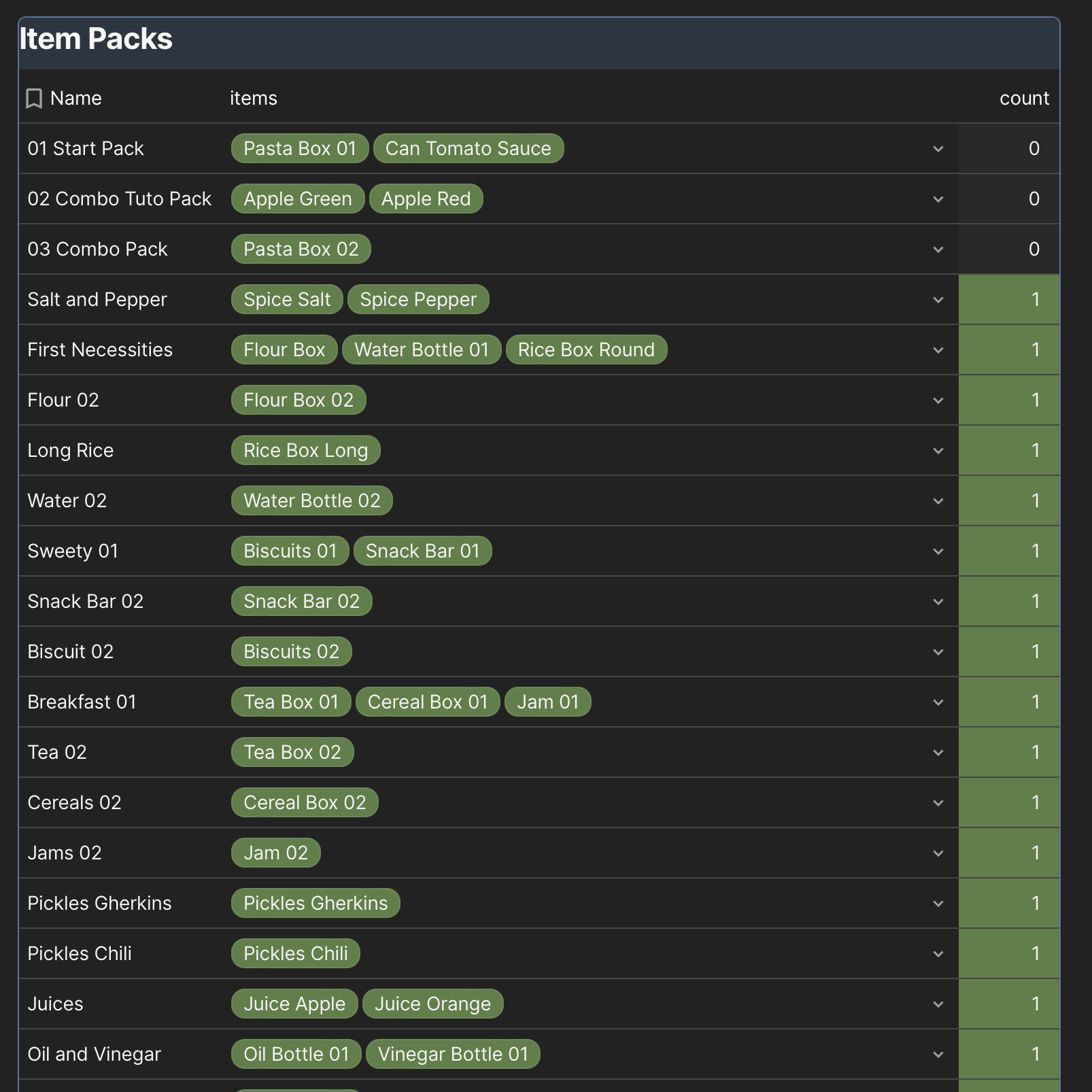Click green count cell for First Necessities
This screenshot has width=1092, height=1092.
(x=1009, y=349)
